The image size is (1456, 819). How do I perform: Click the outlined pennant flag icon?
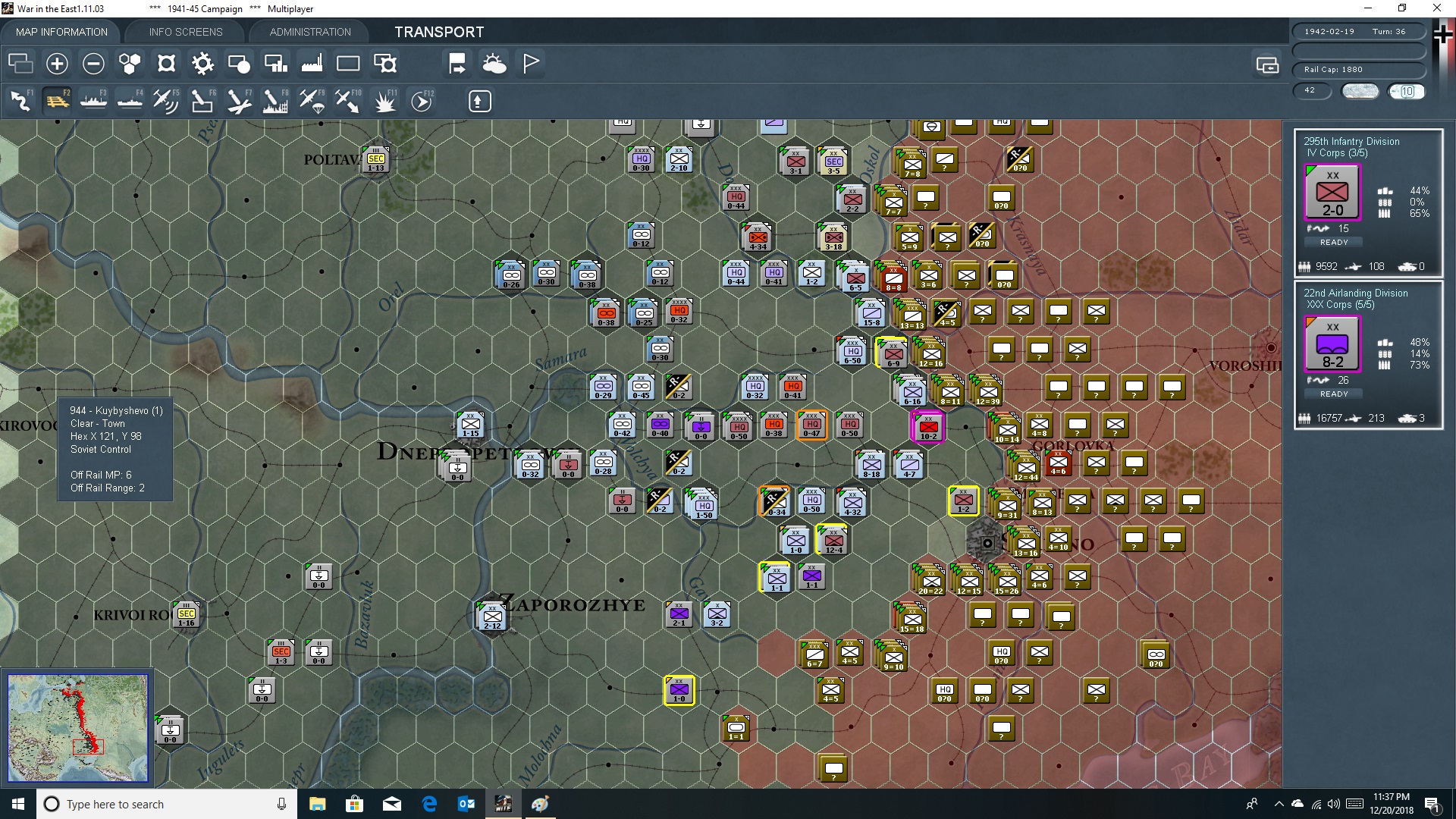coord(531,64)
